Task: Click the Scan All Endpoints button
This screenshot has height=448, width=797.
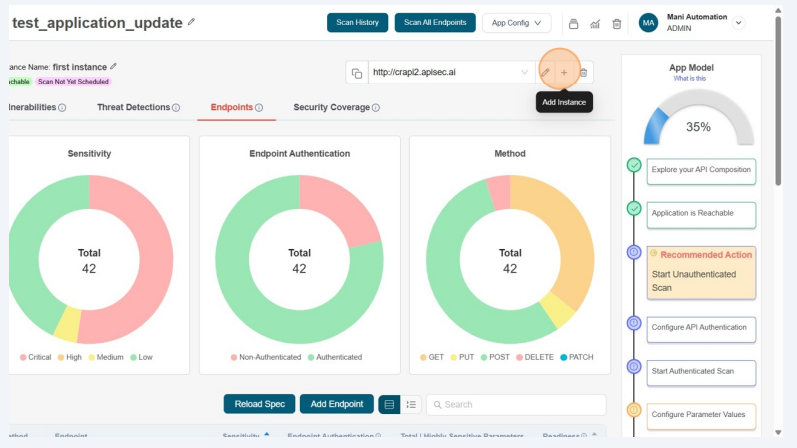Action: click(434, 22)
